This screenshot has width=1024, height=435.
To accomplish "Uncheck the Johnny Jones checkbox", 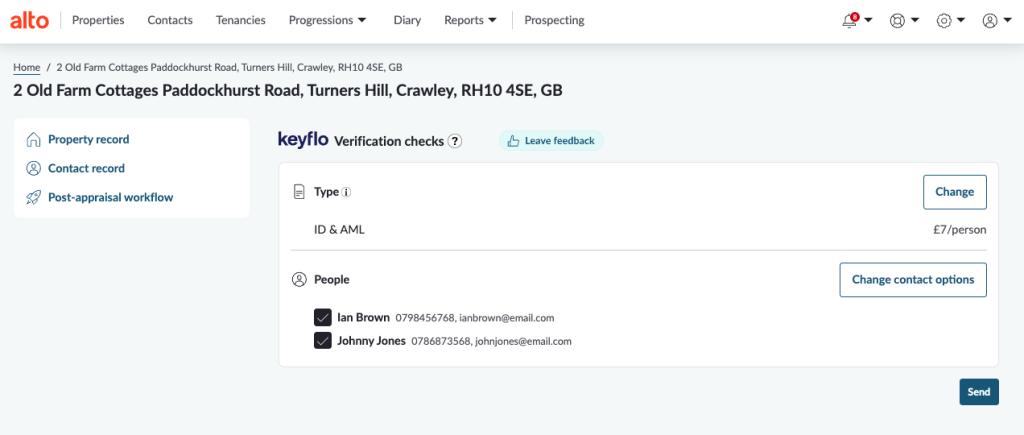I will pos(323,340).
